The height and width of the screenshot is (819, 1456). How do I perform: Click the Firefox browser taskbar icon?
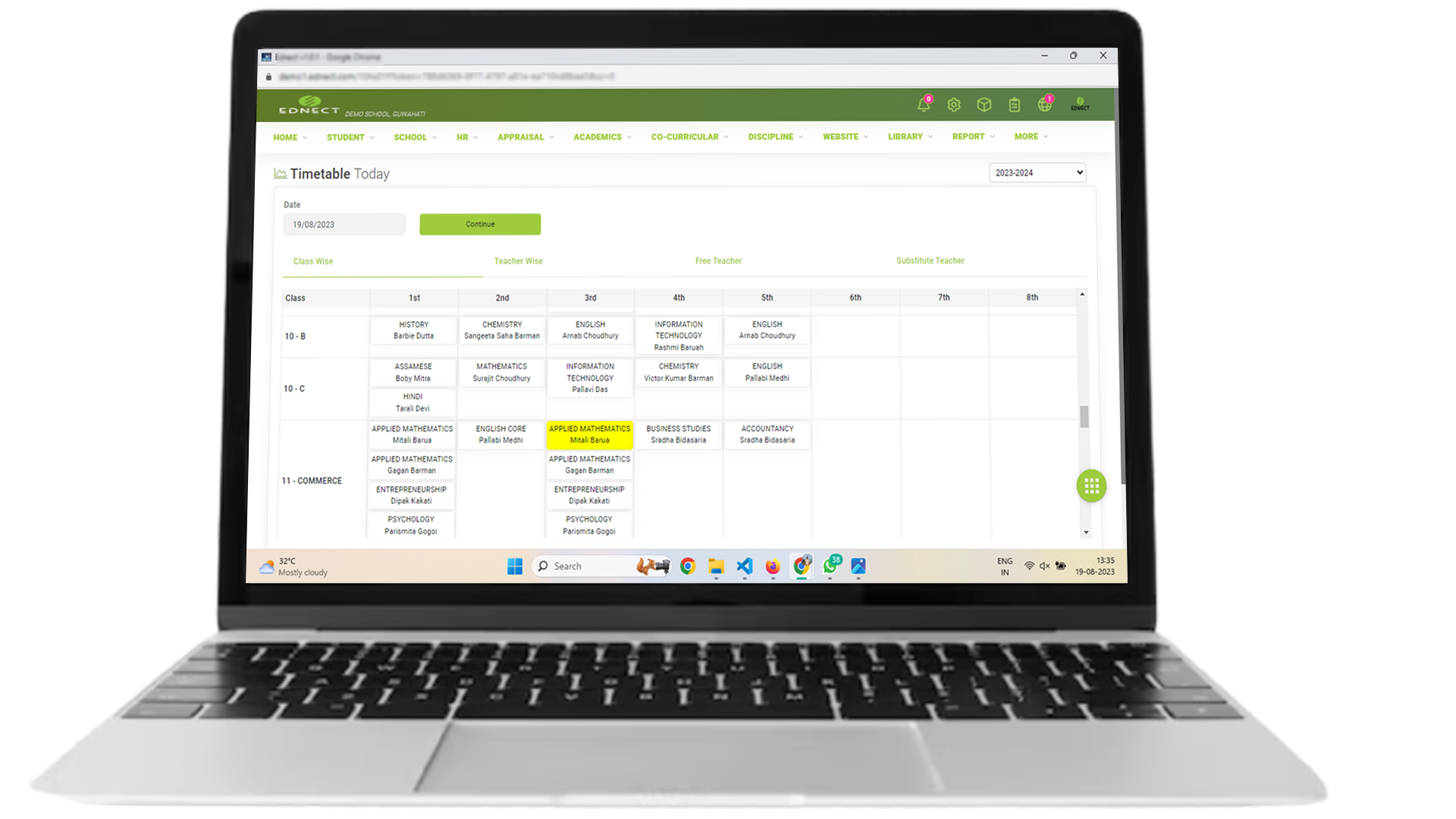click(x=772, y=566)
